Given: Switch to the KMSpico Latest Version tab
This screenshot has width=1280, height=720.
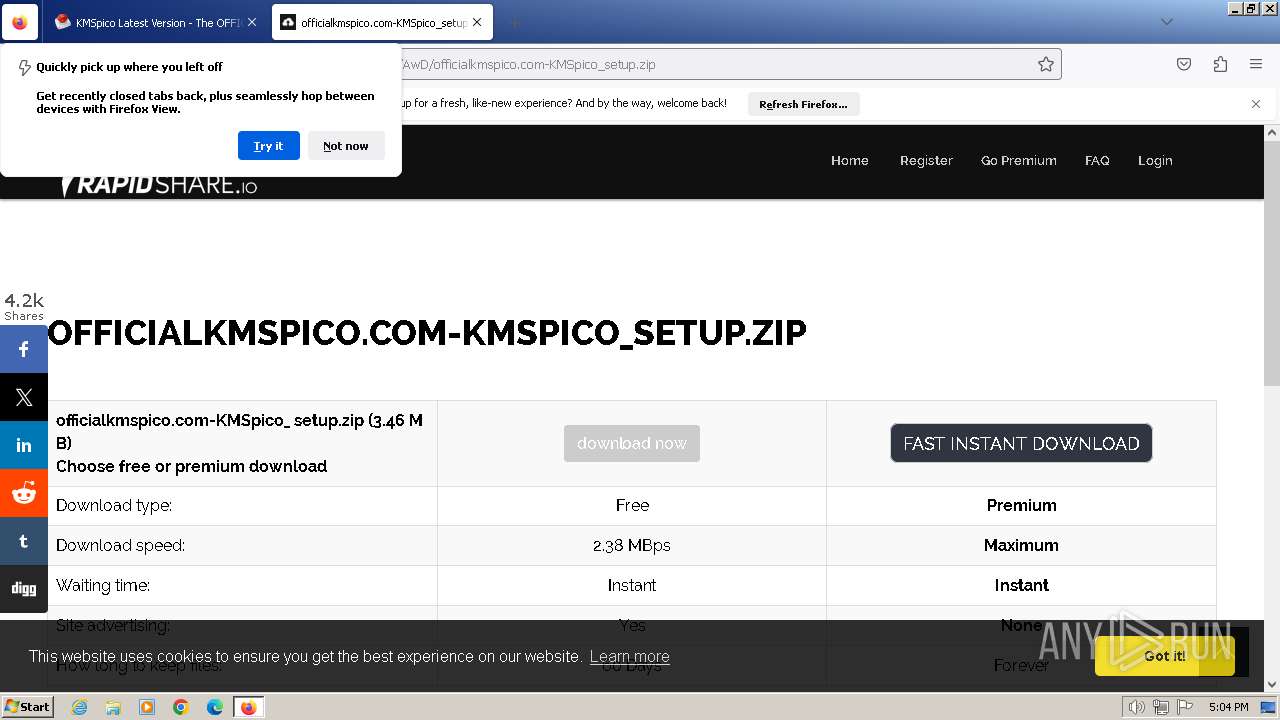Looking at the screenshot, I should pyautogui.click(x=148, y=22).
